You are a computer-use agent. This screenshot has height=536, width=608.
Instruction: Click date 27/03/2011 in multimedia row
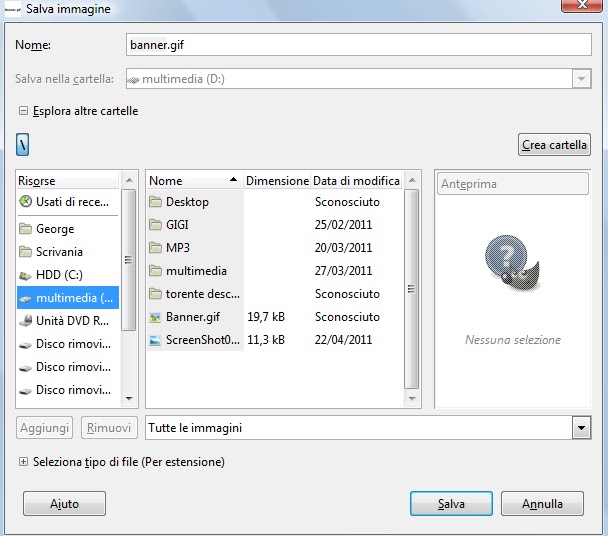click(343, 271)
